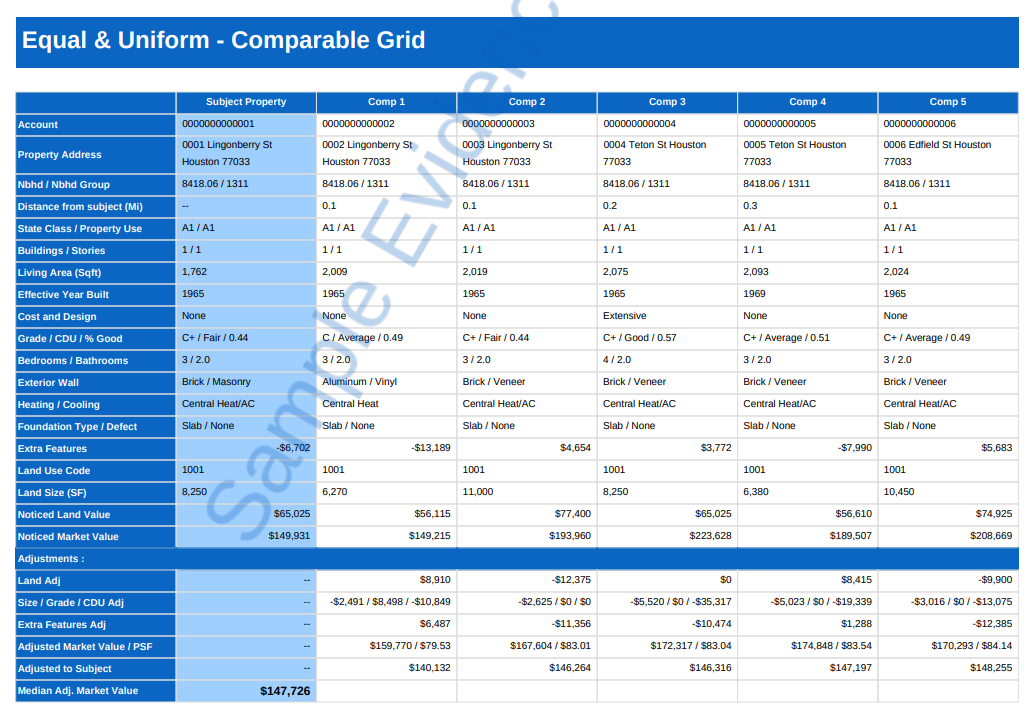
Task: Click the 'Effective Year Built' label
Action: pyautogui.click(x=63, y=295)
